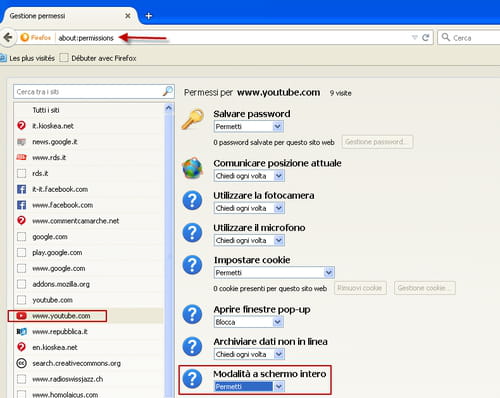Select en.kioskea.net in site list
The width and height of the screenshot is (500, 398).
tap(89, 347)
